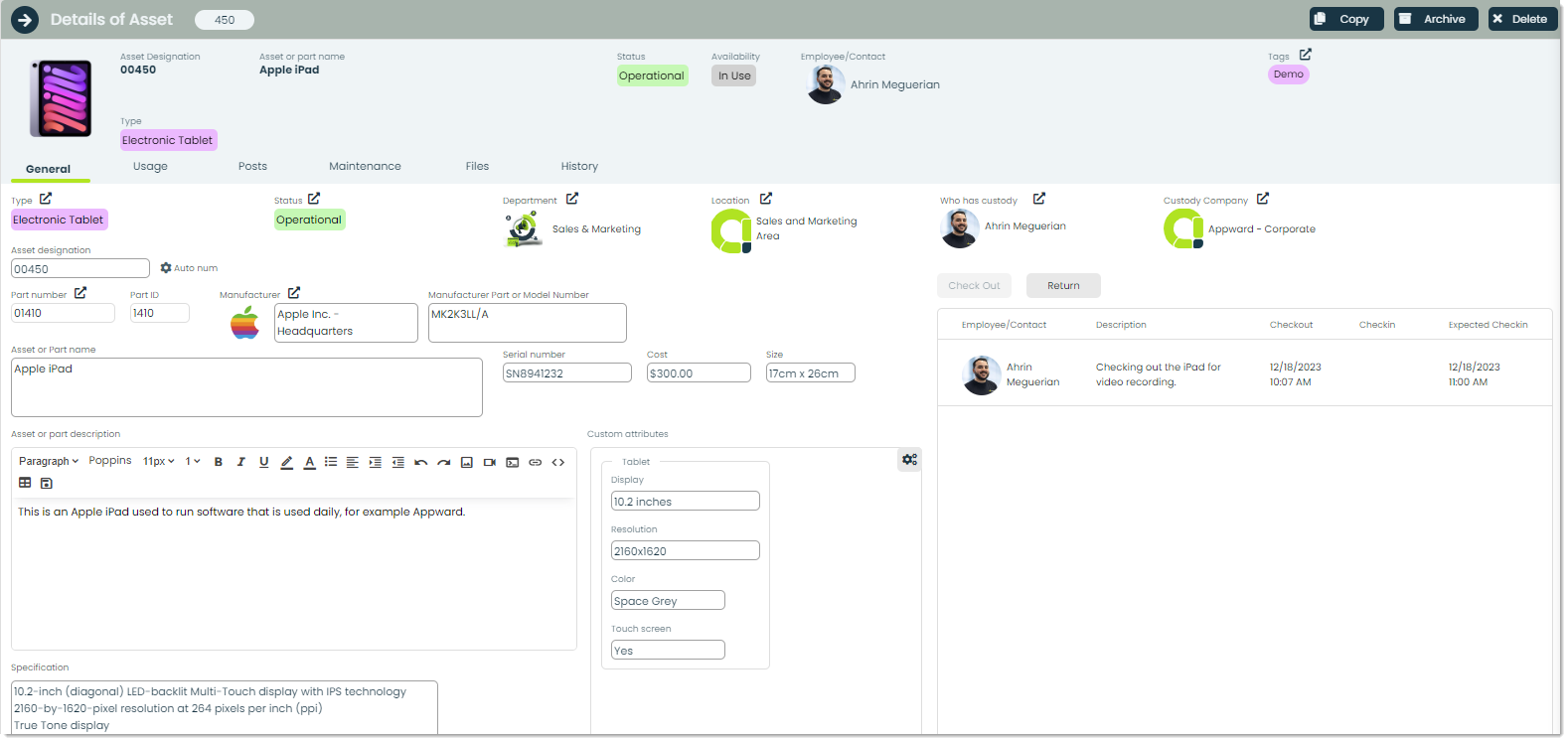Open the Poppins font family dropdown
This screenshot has width=1568, height=742.
(110, 461)
